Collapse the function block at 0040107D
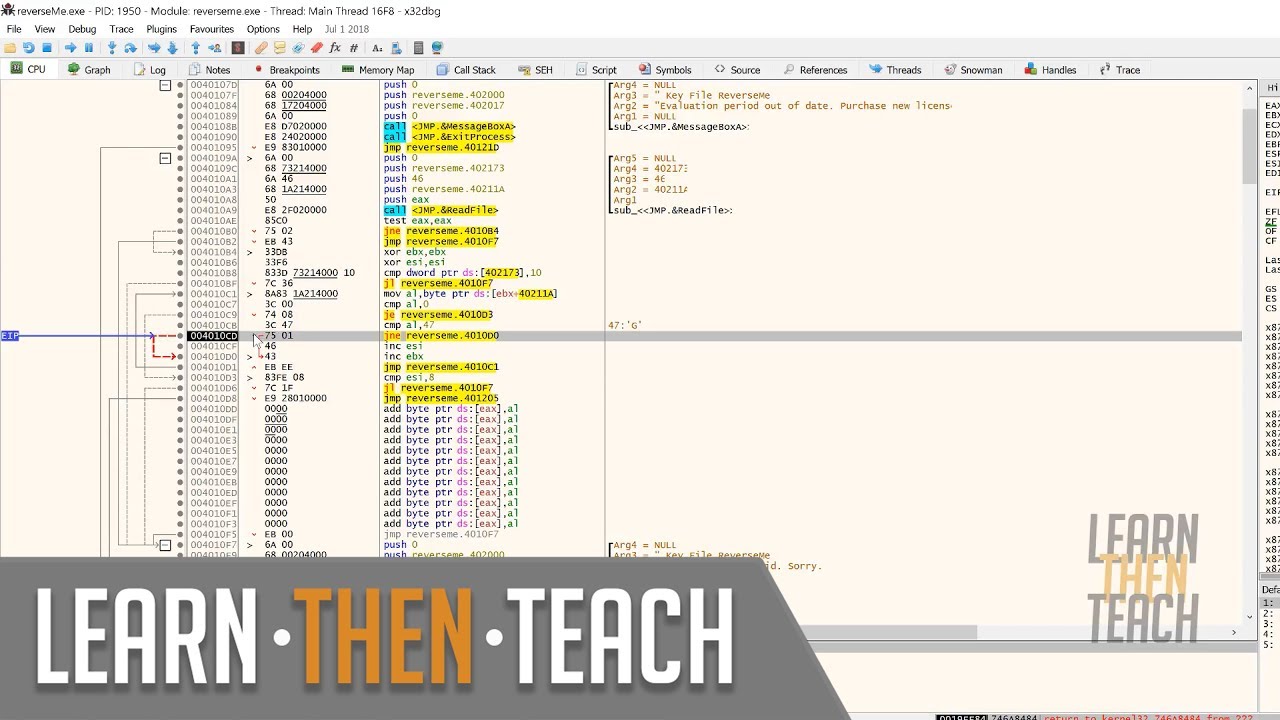Viewport: 1280px width, 720px height. [165, 85]
